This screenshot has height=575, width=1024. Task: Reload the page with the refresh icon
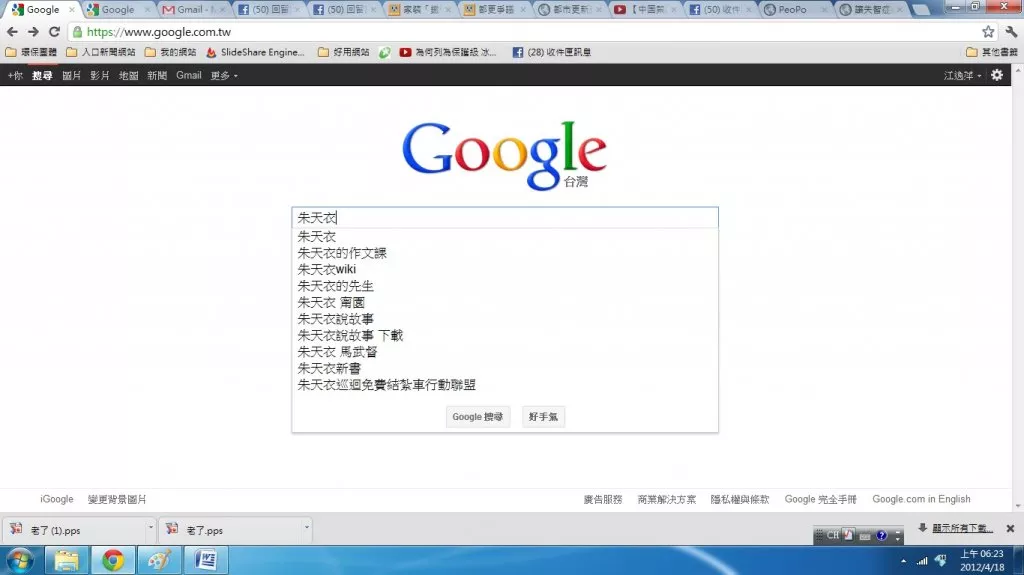pos(55,31)
